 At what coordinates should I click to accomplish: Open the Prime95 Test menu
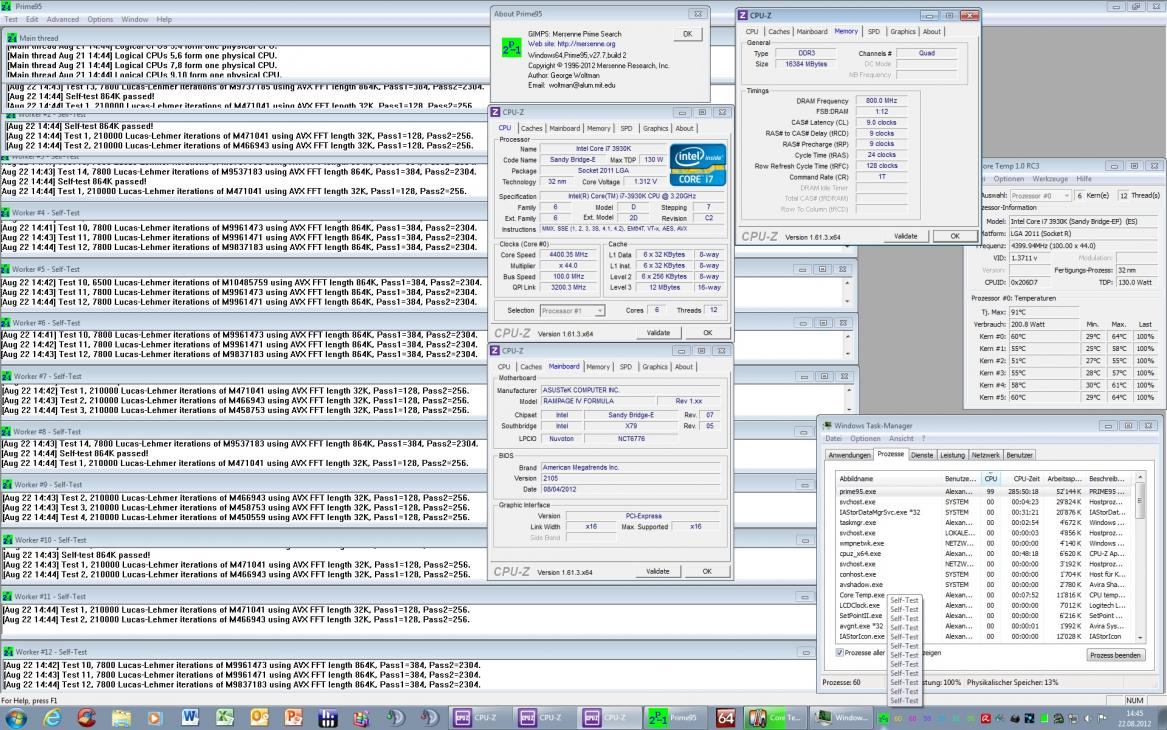tap(11, 19)
